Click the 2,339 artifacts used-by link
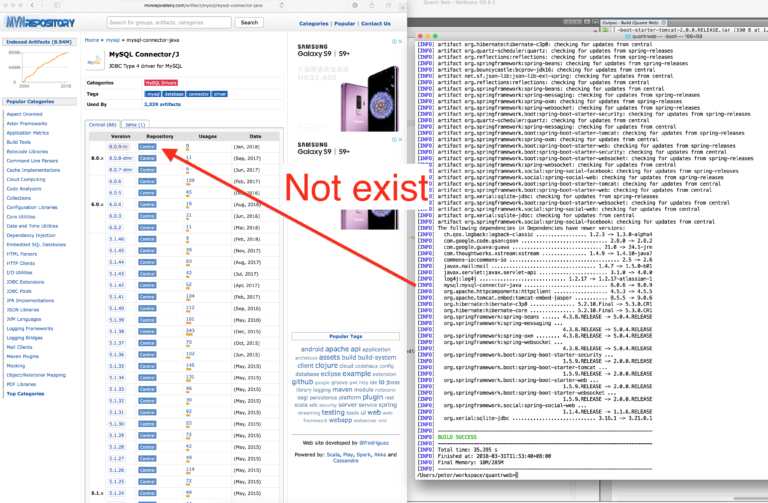The width and height of the screenshot is (768, 503). 163,104
